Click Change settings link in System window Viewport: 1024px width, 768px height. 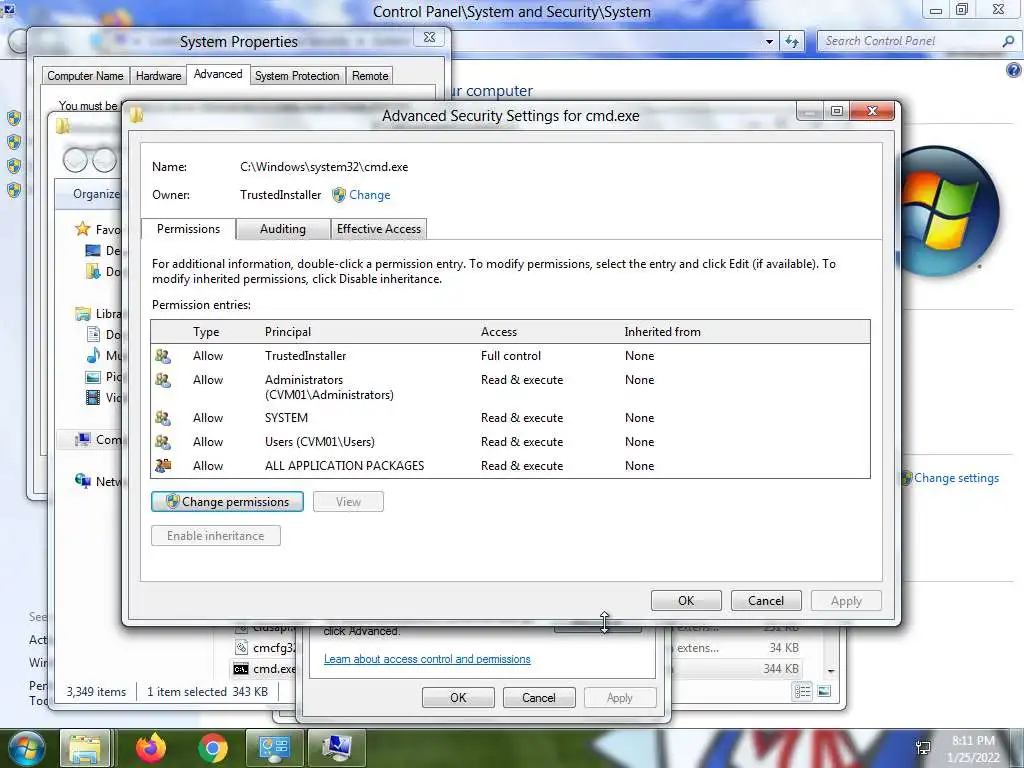[x=957, y=478]
